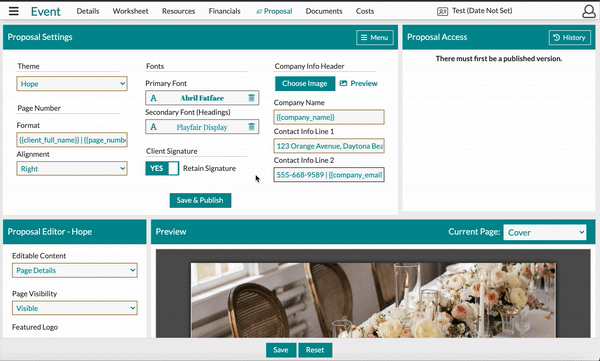Click the Page Number Format field
This screenshot has width=600, height=361.
pyautogui.click(x=72, y=140)
